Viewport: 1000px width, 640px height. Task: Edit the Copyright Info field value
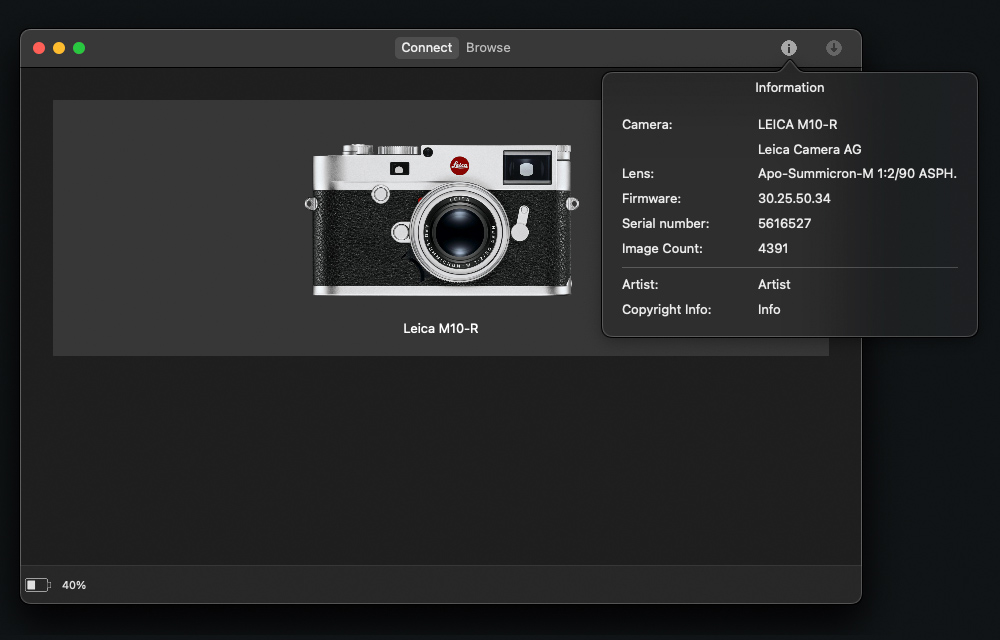769,309
